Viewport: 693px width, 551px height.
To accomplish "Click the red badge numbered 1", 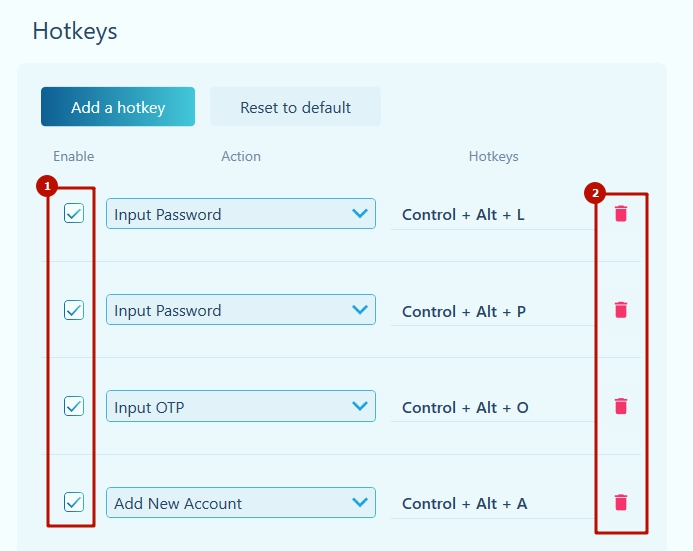I will click(45, 186).
